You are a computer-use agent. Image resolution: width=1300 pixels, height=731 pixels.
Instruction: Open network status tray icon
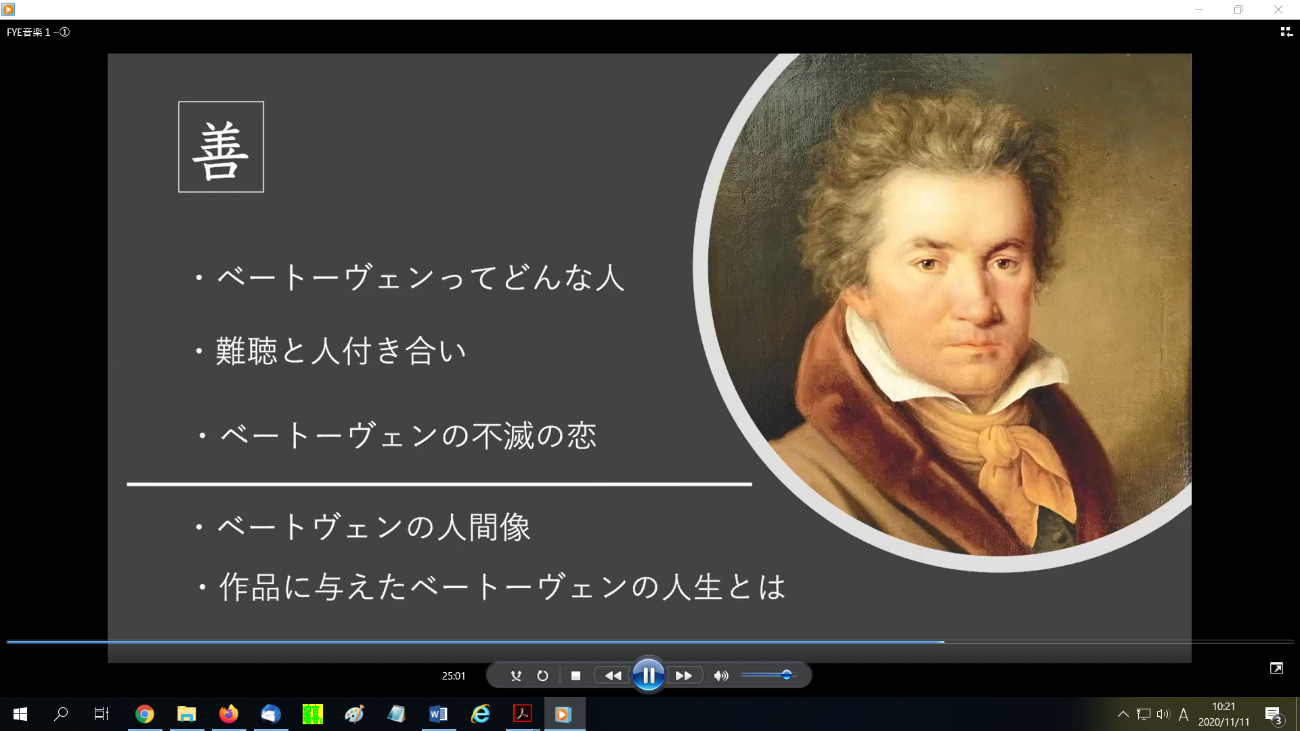[1144, 714]
